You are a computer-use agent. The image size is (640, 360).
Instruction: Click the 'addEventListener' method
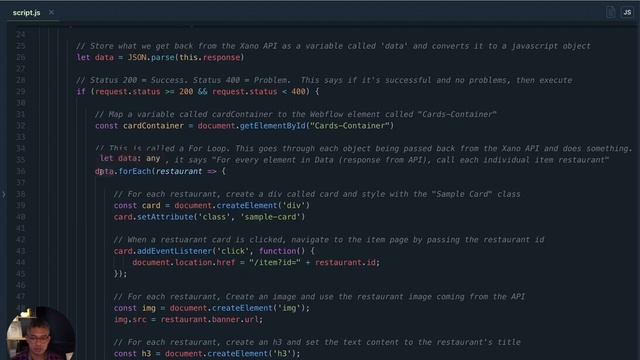[174, 251]
